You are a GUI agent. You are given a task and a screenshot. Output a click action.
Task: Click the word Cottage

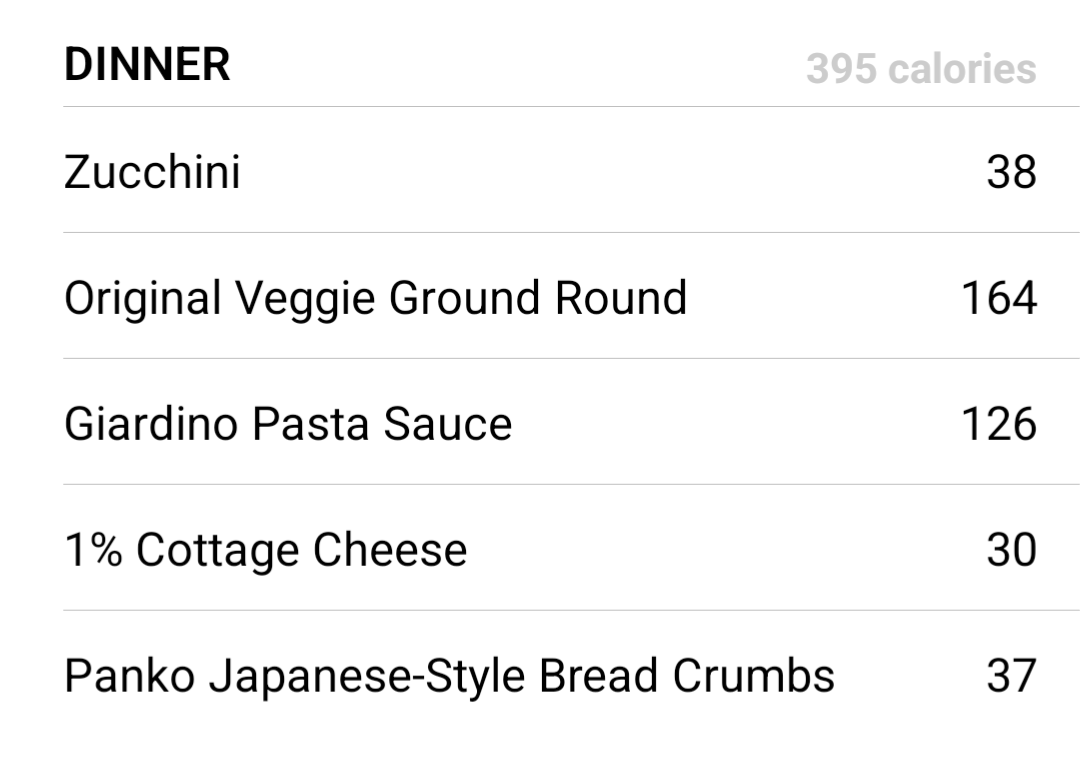click(218, 551)
